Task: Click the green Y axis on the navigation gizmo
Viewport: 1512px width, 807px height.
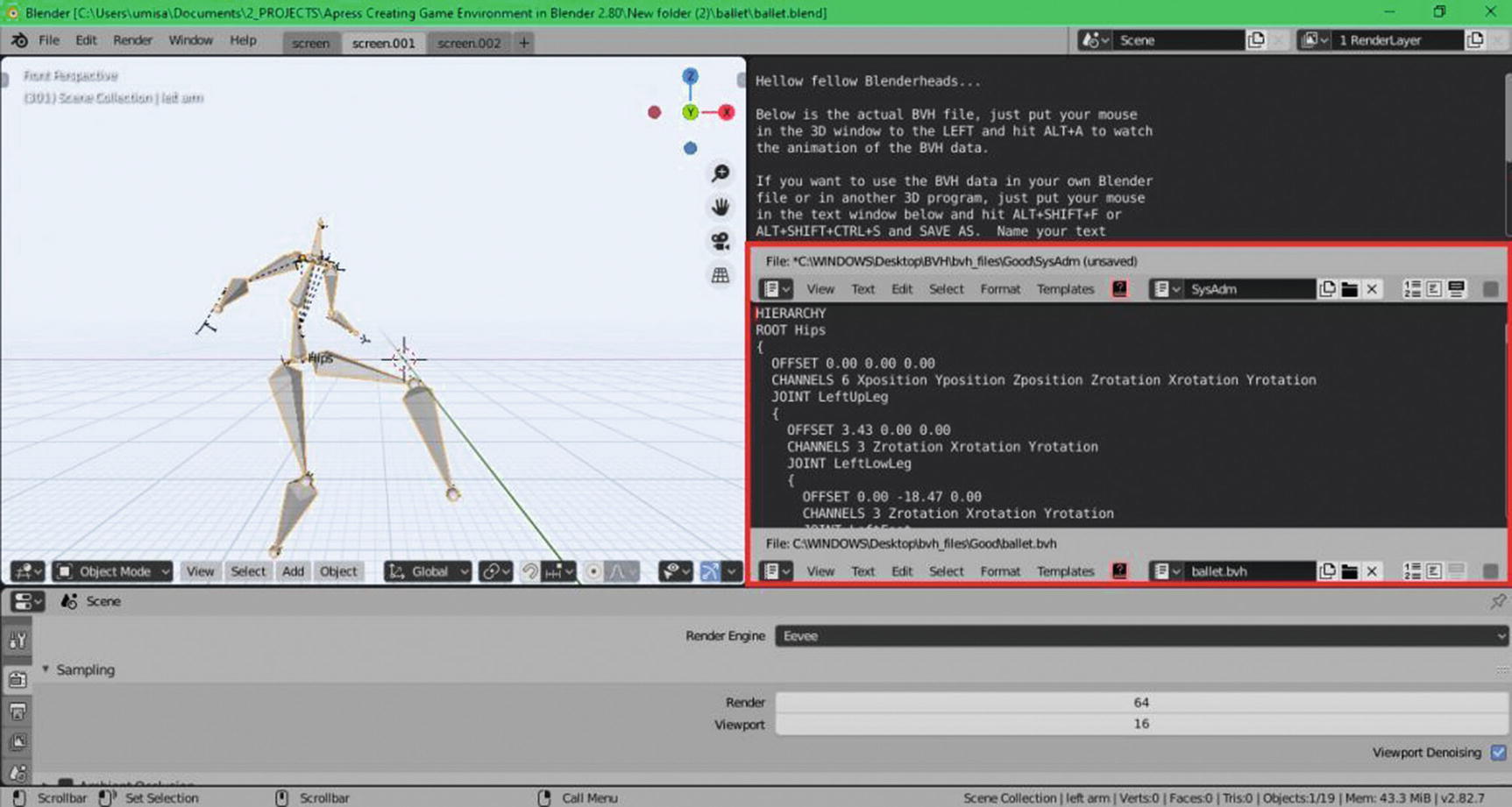Action: pyautogui.click(x=691, y=112)
